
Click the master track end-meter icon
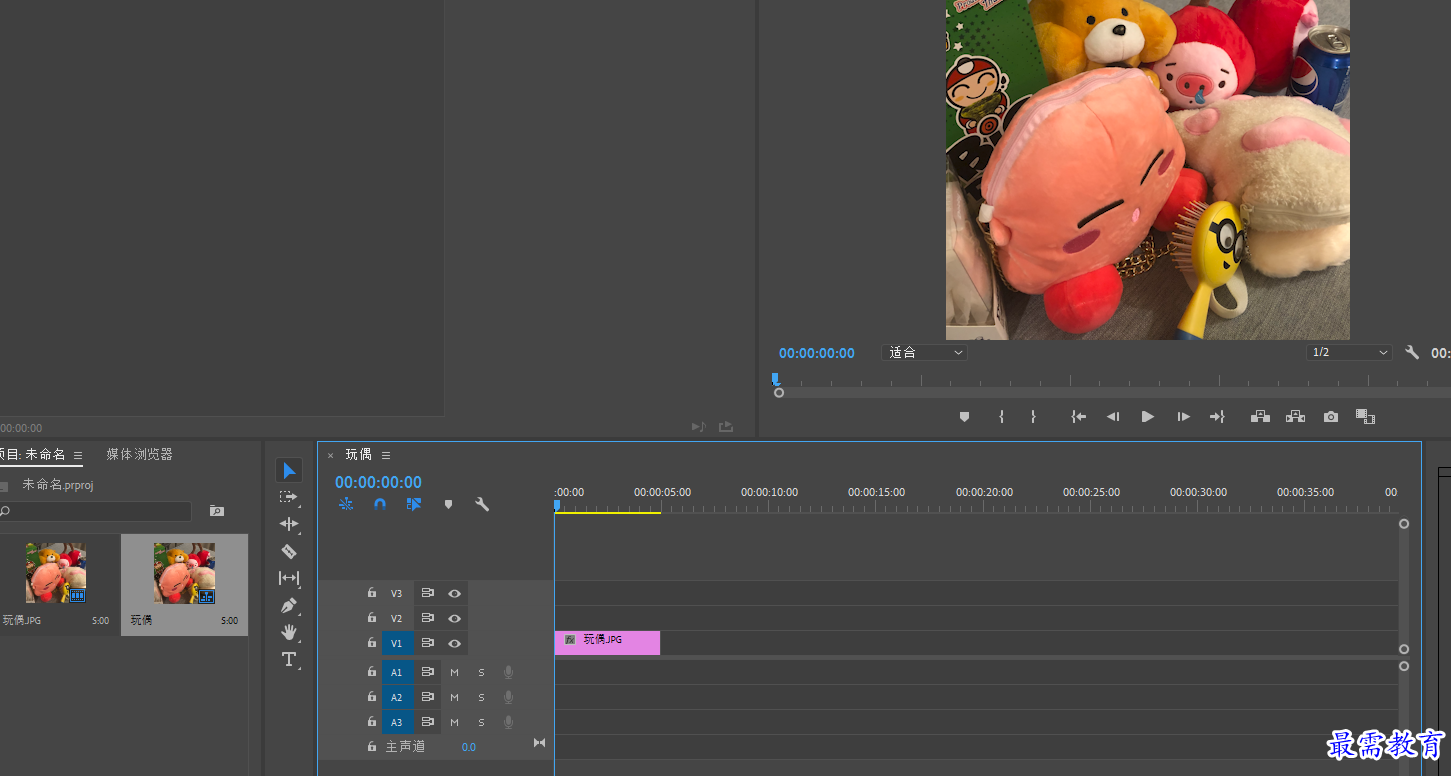click(x=539, y=743)
